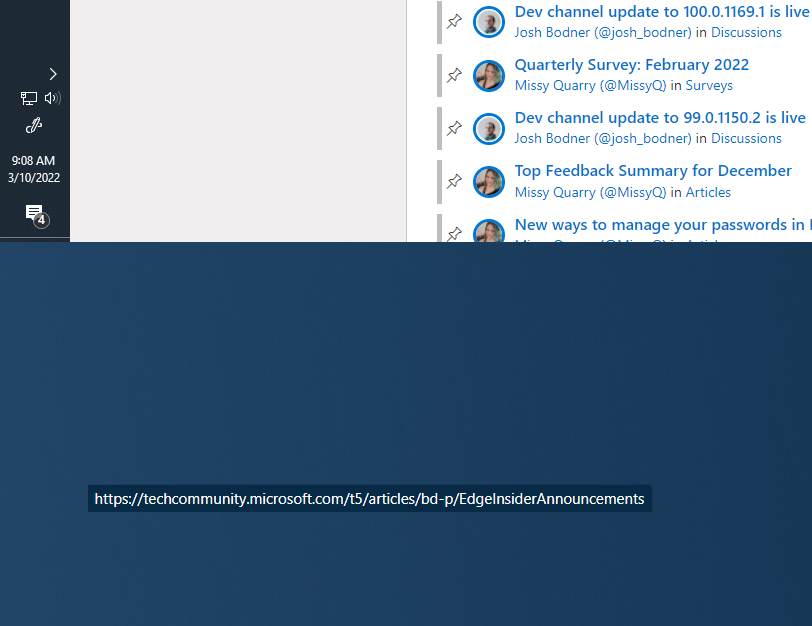Open the Surveys category link
The height and width of the screenshot is (626, 812).
709,85
